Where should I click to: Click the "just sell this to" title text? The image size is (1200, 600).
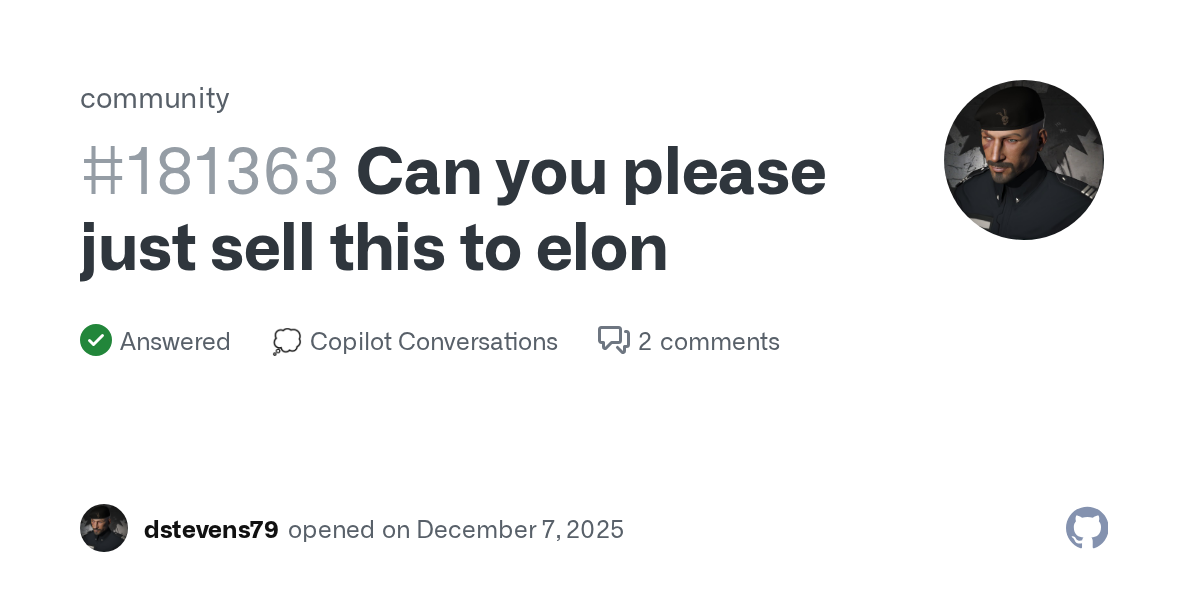pyautogui.click(x=300, y=248)
